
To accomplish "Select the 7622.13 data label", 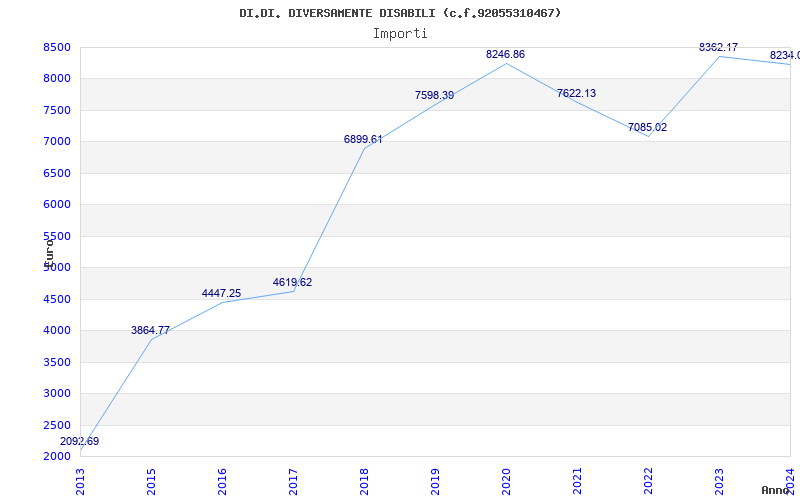I will pos(577,93).
